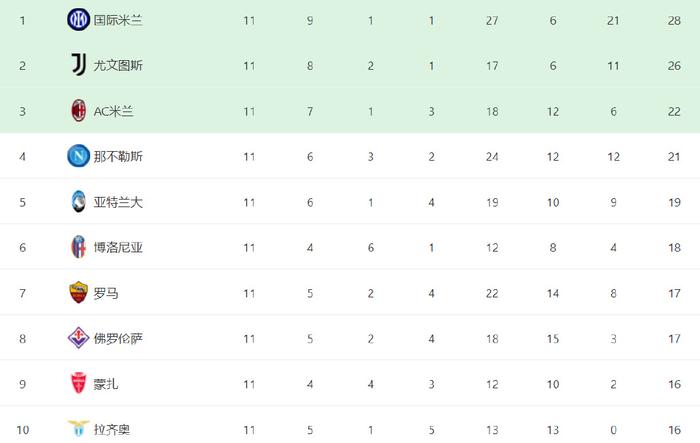700x443 pixels.
Task: Click 国际米兰's 28 points value
Action: [674, 21]
